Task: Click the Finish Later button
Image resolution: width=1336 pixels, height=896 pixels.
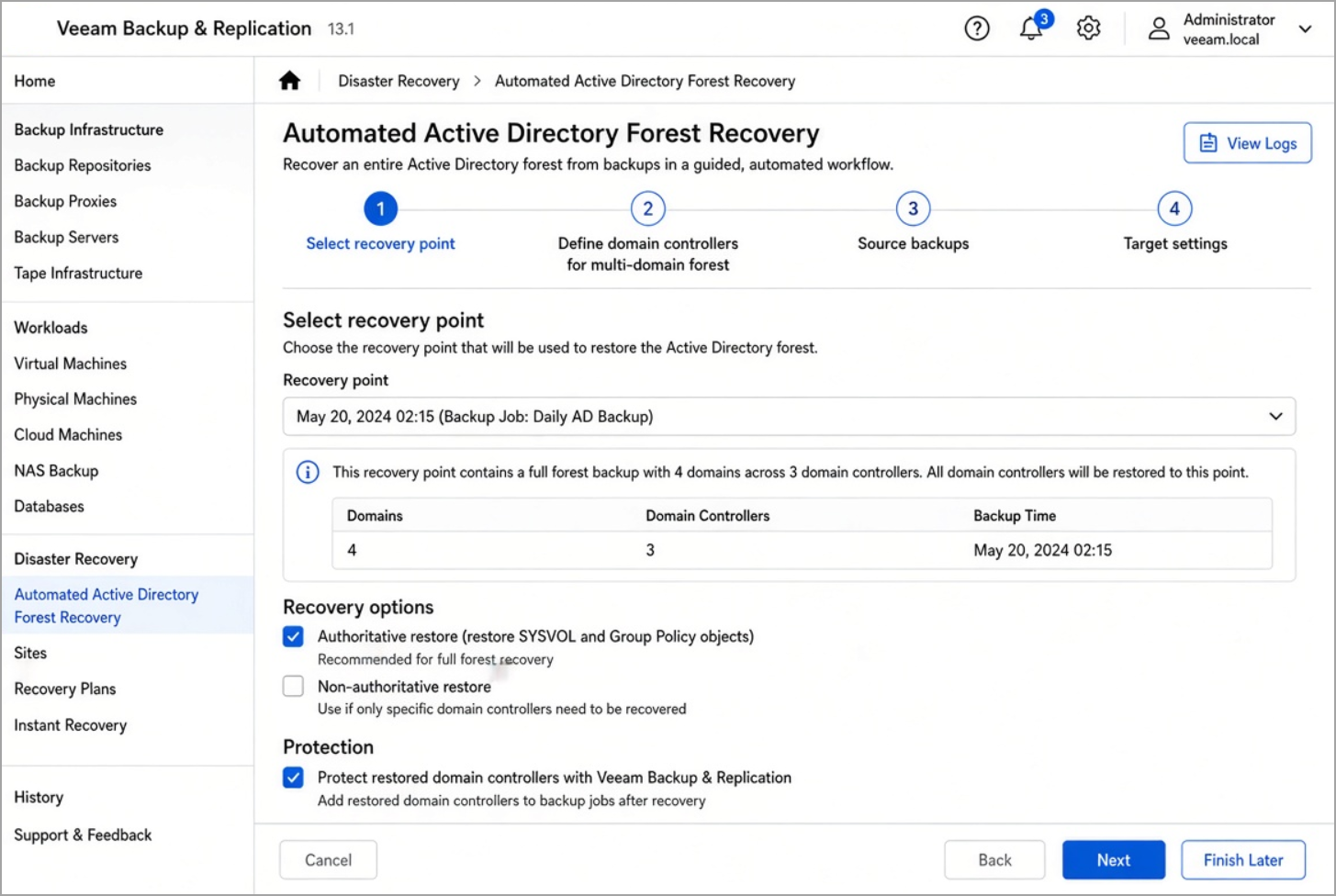Action: pos(1243,860)
